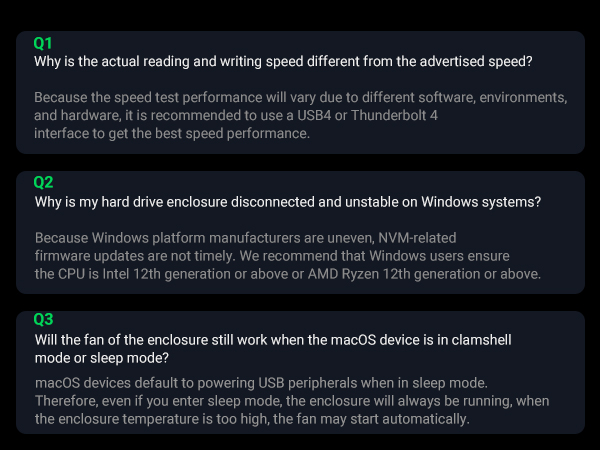
Task: Expand the question about enclosure disconnecting on Windows
Action: (x=287, y=201)
